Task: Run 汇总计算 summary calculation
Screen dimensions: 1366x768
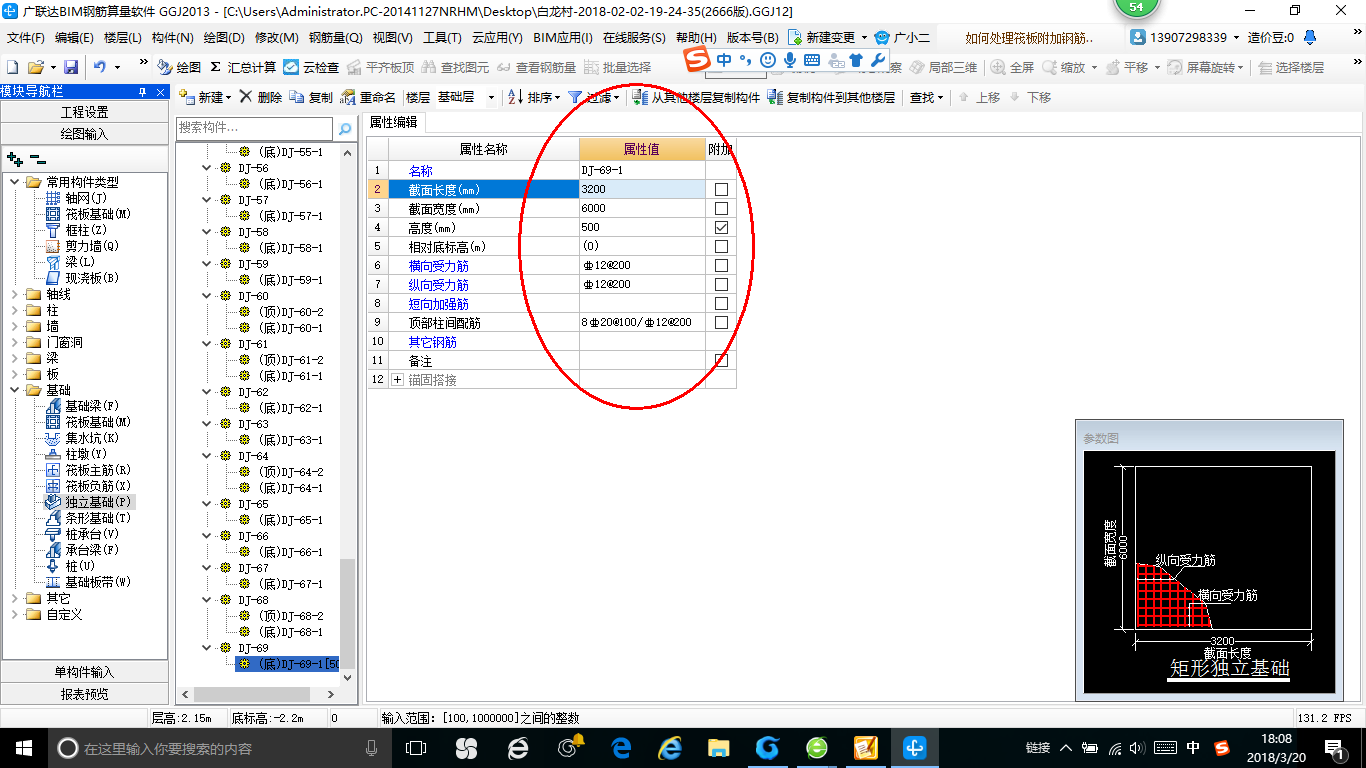Action: [x=243, y=67]
